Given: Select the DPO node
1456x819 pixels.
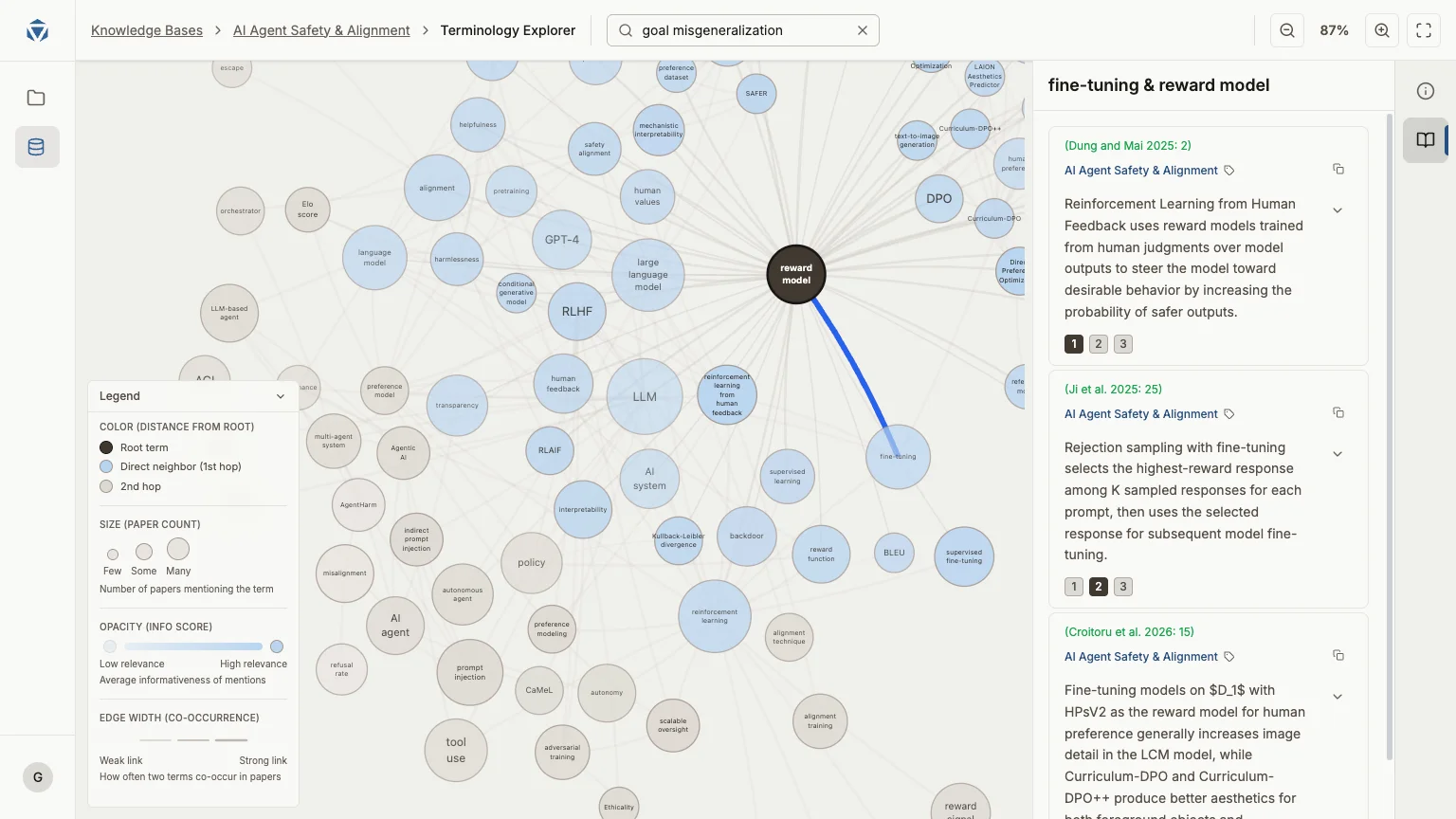Looking at the screenshot, I should tap(939, 199).
